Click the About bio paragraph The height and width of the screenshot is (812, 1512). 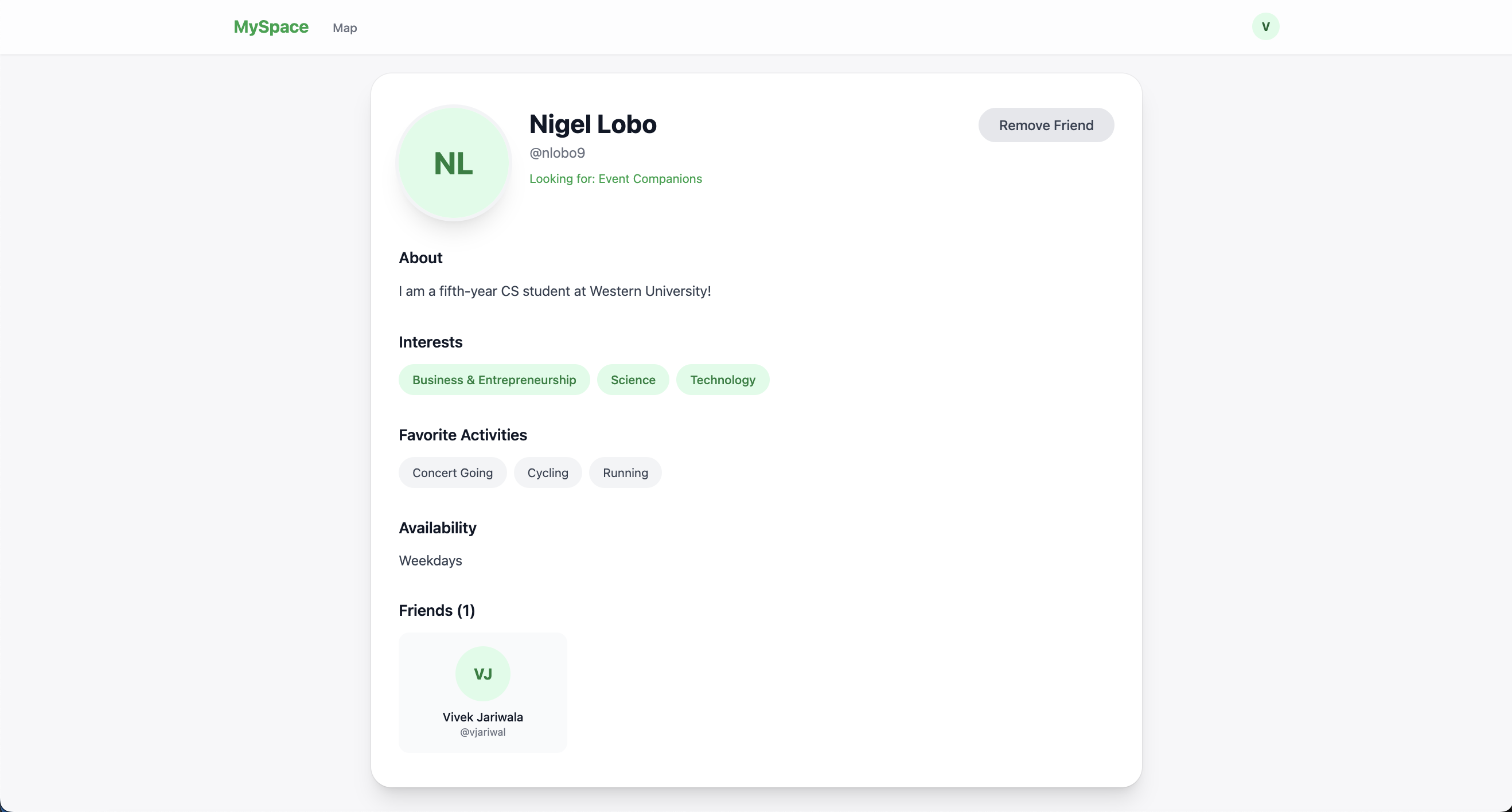[555, 291]
